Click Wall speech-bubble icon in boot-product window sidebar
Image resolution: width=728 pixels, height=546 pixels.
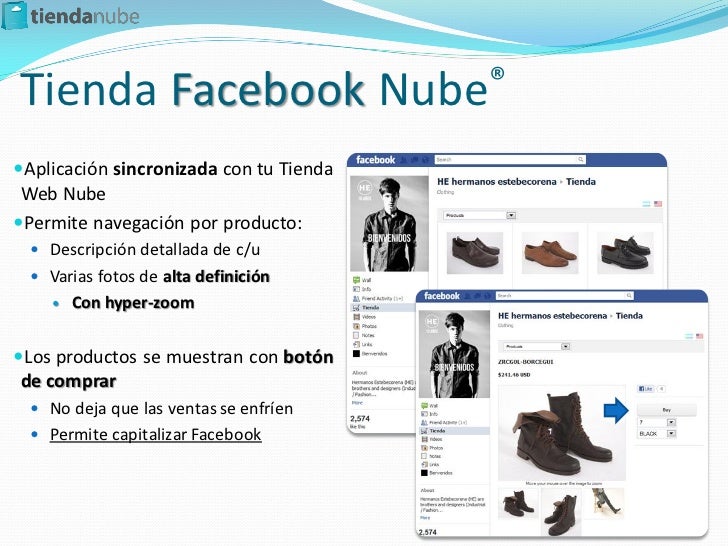pyautogui.click(x=424, y=406)
